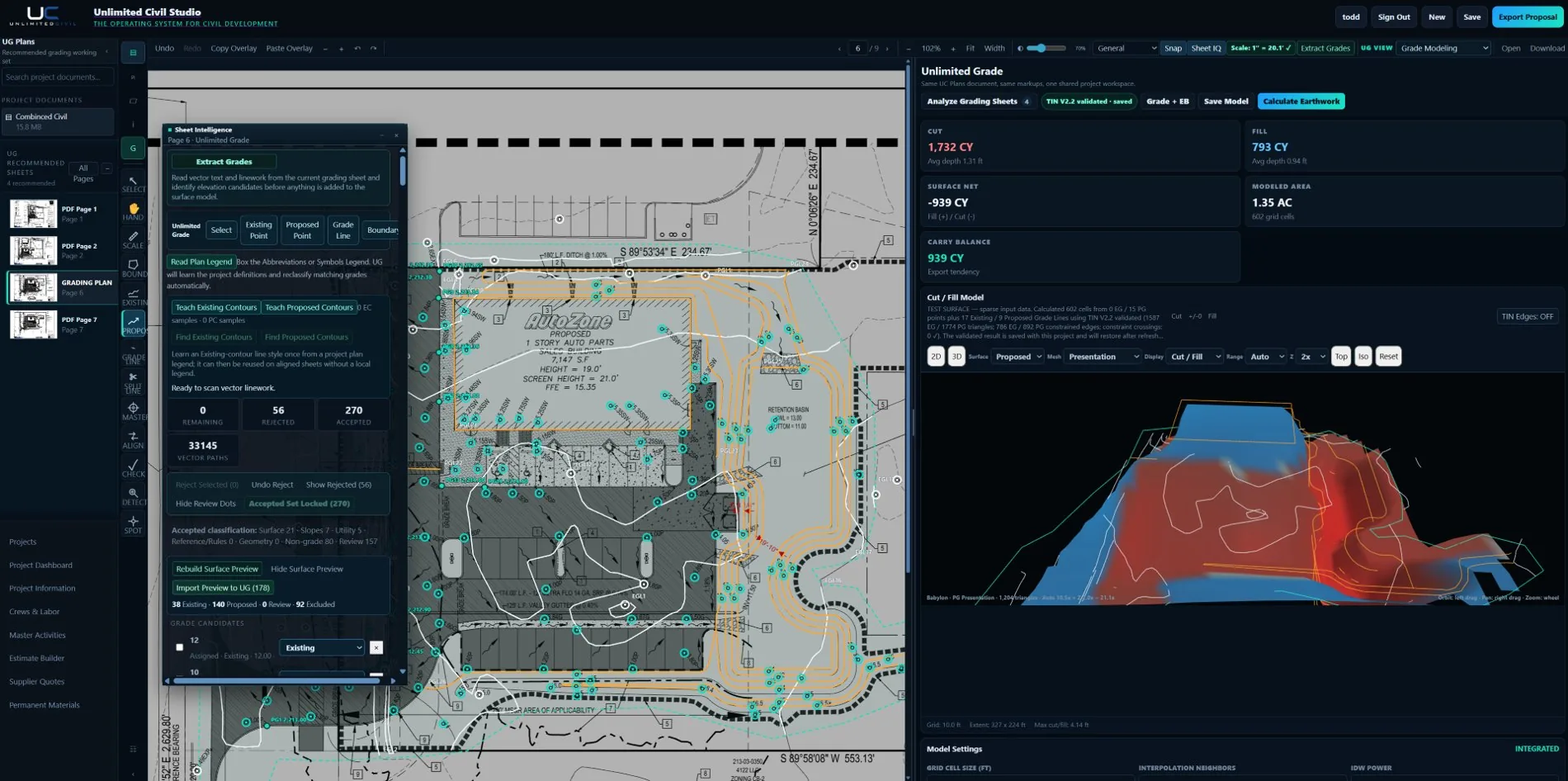Open the General layer dropdown

tap(1126, 48)
